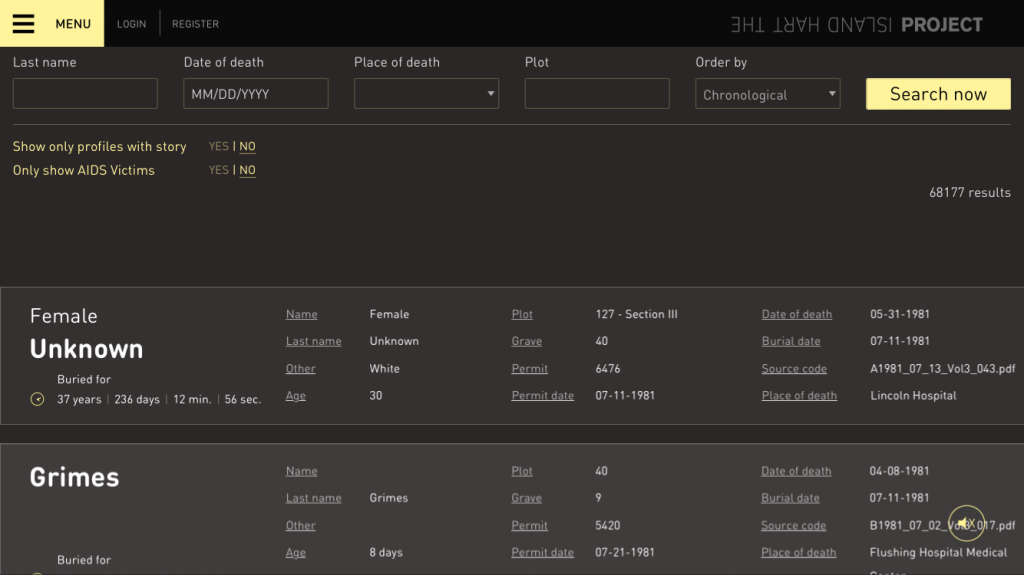Enable Only show AIDS Victims with YES

pyautogui.click(x=218, y=171)
